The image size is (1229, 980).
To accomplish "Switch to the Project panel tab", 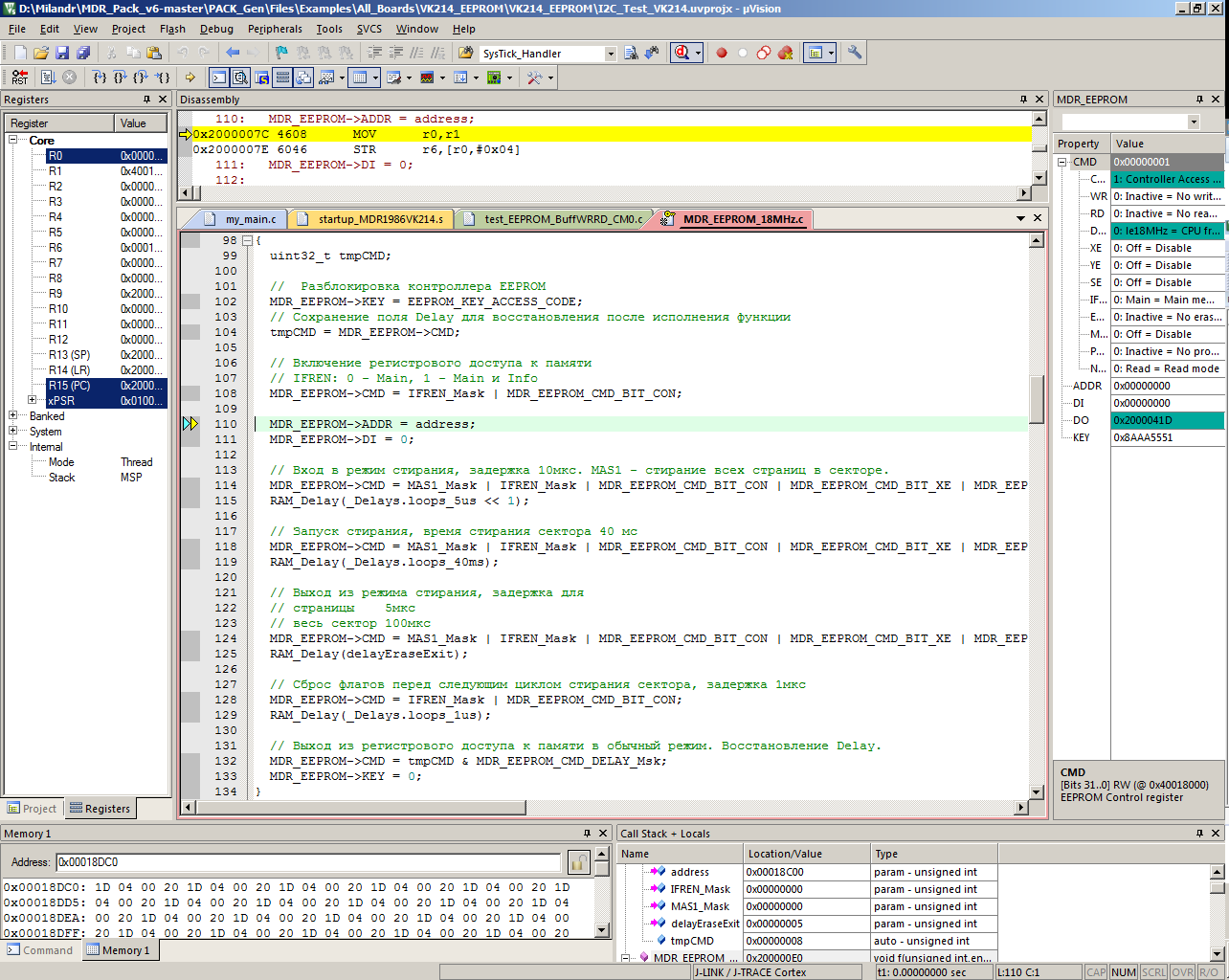I will click(33, 809).
